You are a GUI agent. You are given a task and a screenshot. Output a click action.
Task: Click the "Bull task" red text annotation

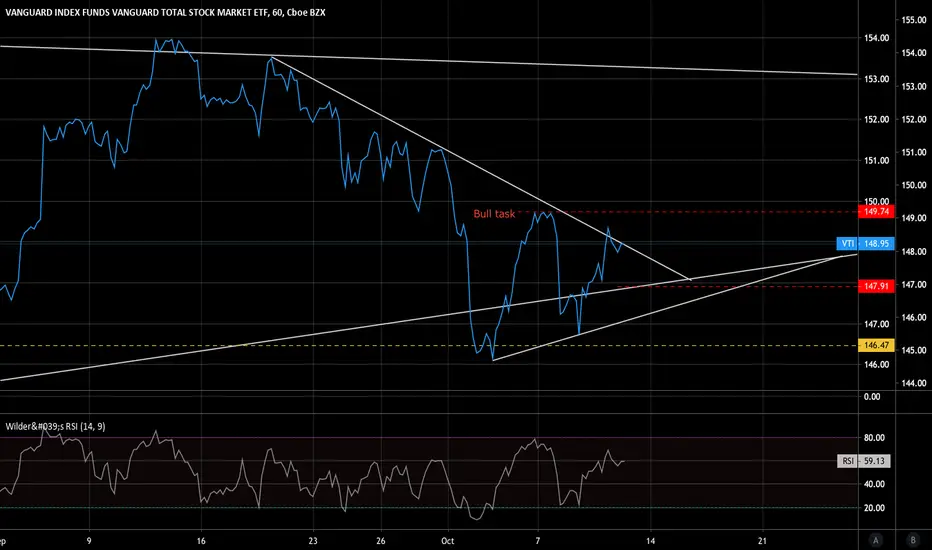pyautogui.click(x=494, y=213)
